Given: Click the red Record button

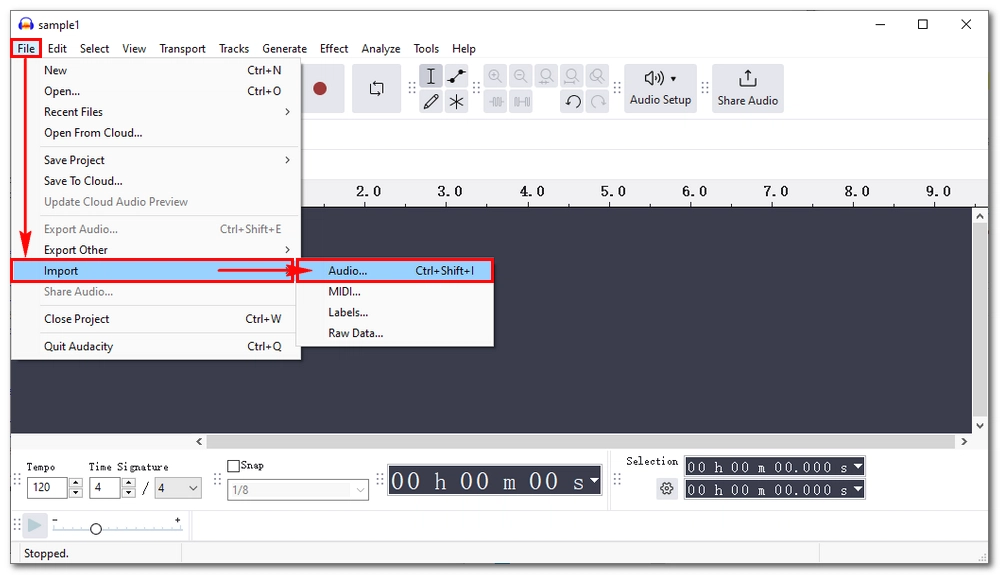Looking at the screenshot, I should point(320,88).
